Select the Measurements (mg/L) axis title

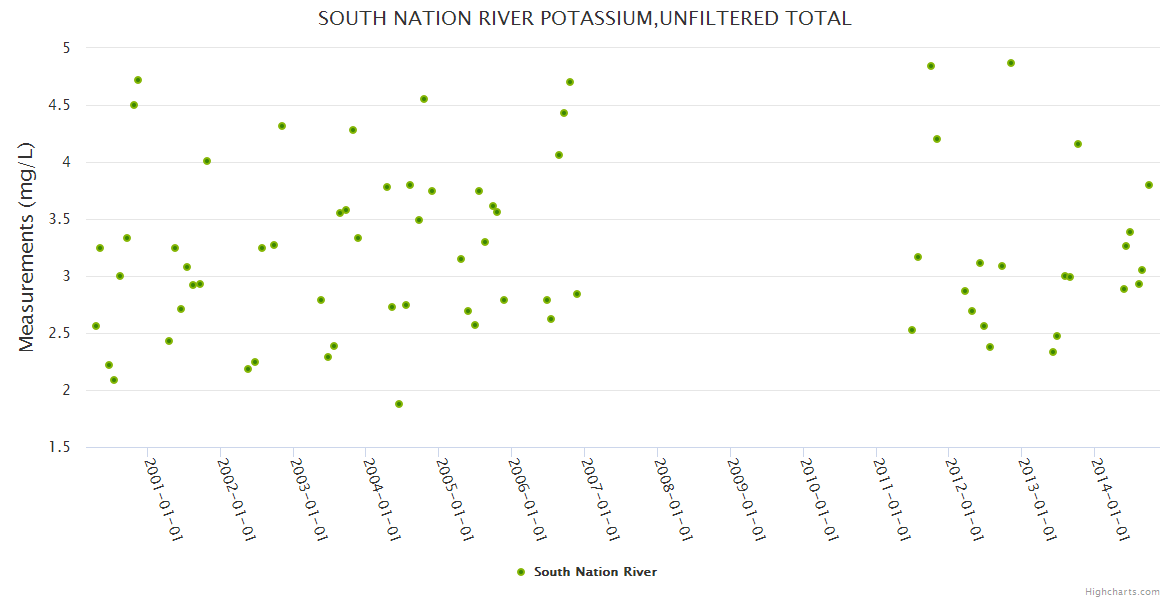(x=27, y=247)
